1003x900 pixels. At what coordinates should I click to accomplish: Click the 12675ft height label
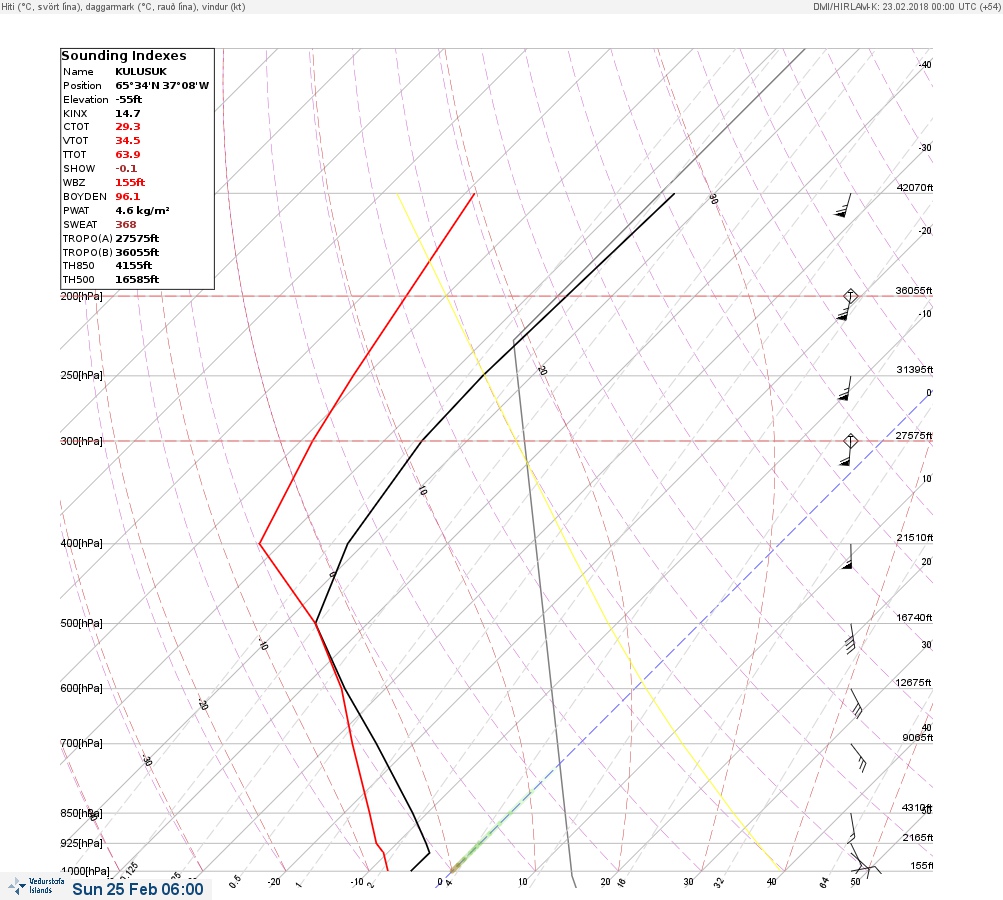coord(913,683)
